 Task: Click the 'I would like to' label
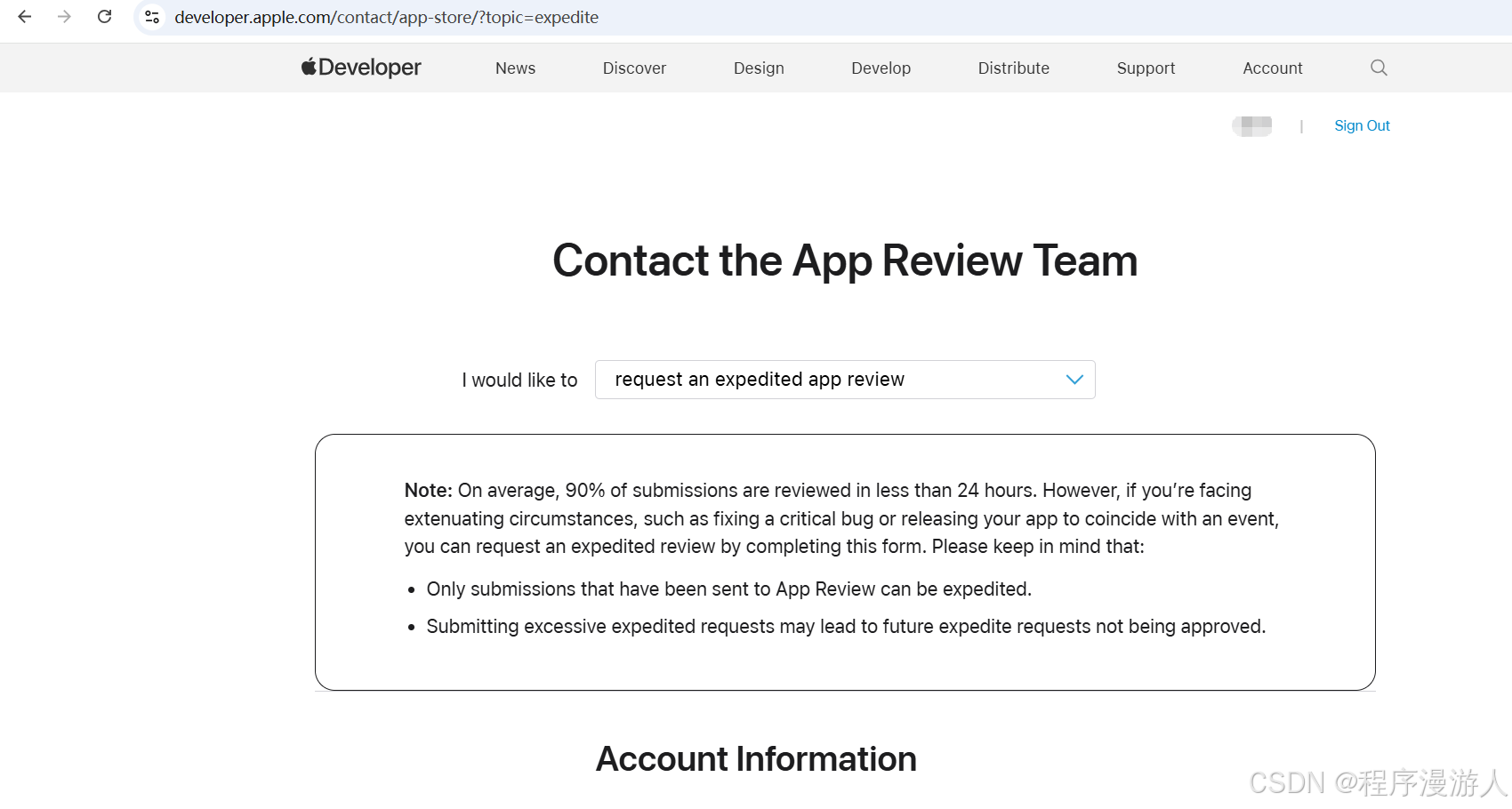point(519,380)
